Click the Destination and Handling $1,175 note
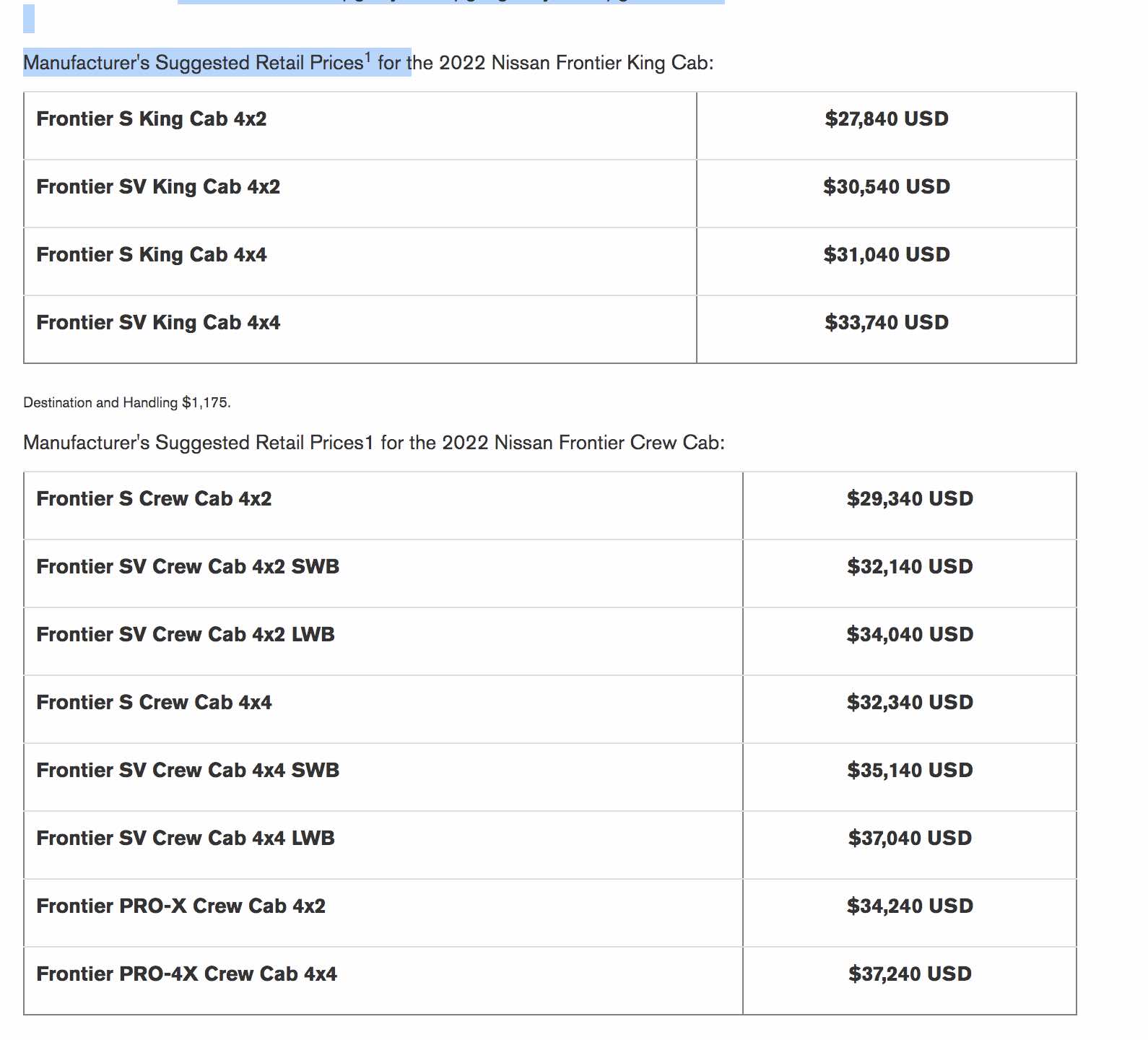 point(127,403)
